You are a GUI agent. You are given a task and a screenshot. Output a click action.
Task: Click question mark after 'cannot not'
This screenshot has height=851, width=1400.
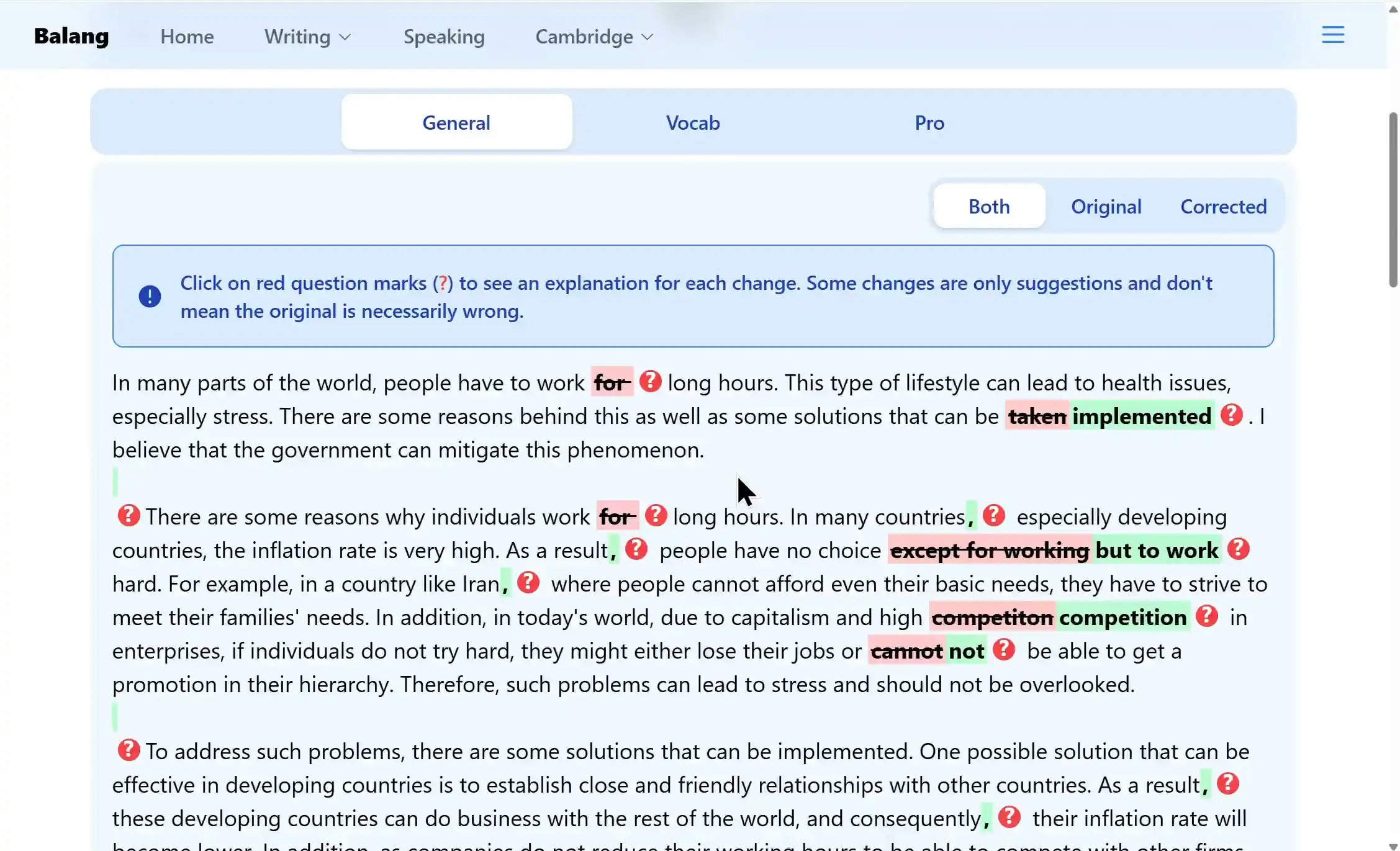[1003, 649]
